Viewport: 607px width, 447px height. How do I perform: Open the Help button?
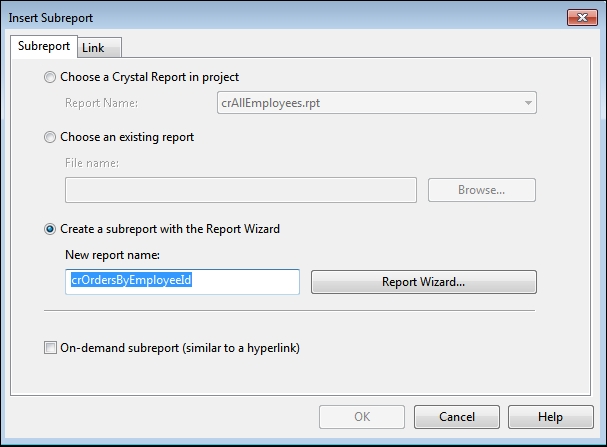550,417
